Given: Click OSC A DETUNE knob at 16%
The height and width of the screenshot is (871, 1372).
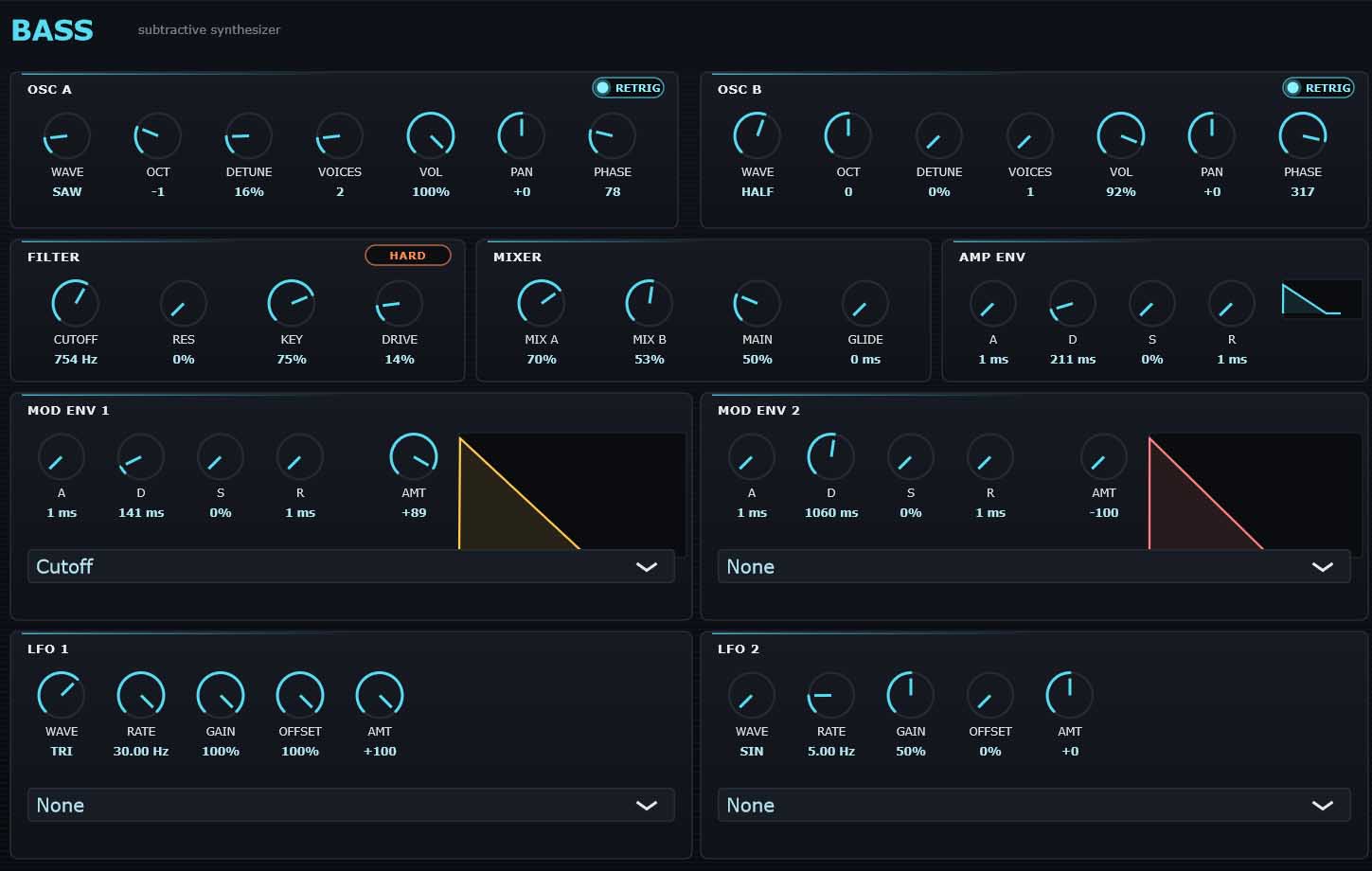Looking at the screenshot, I should (249, 136).
